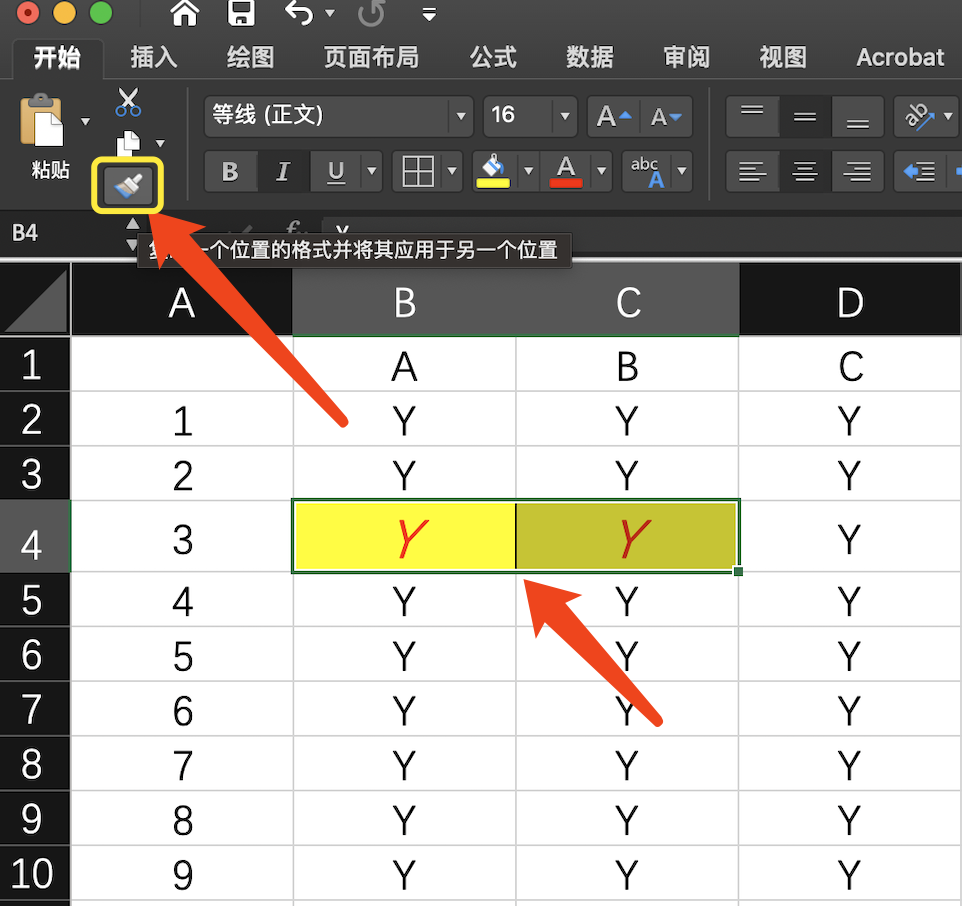Click the Decrease Font Size icon
The height and width of the screenshot is (906, 962).
point(666,116)
